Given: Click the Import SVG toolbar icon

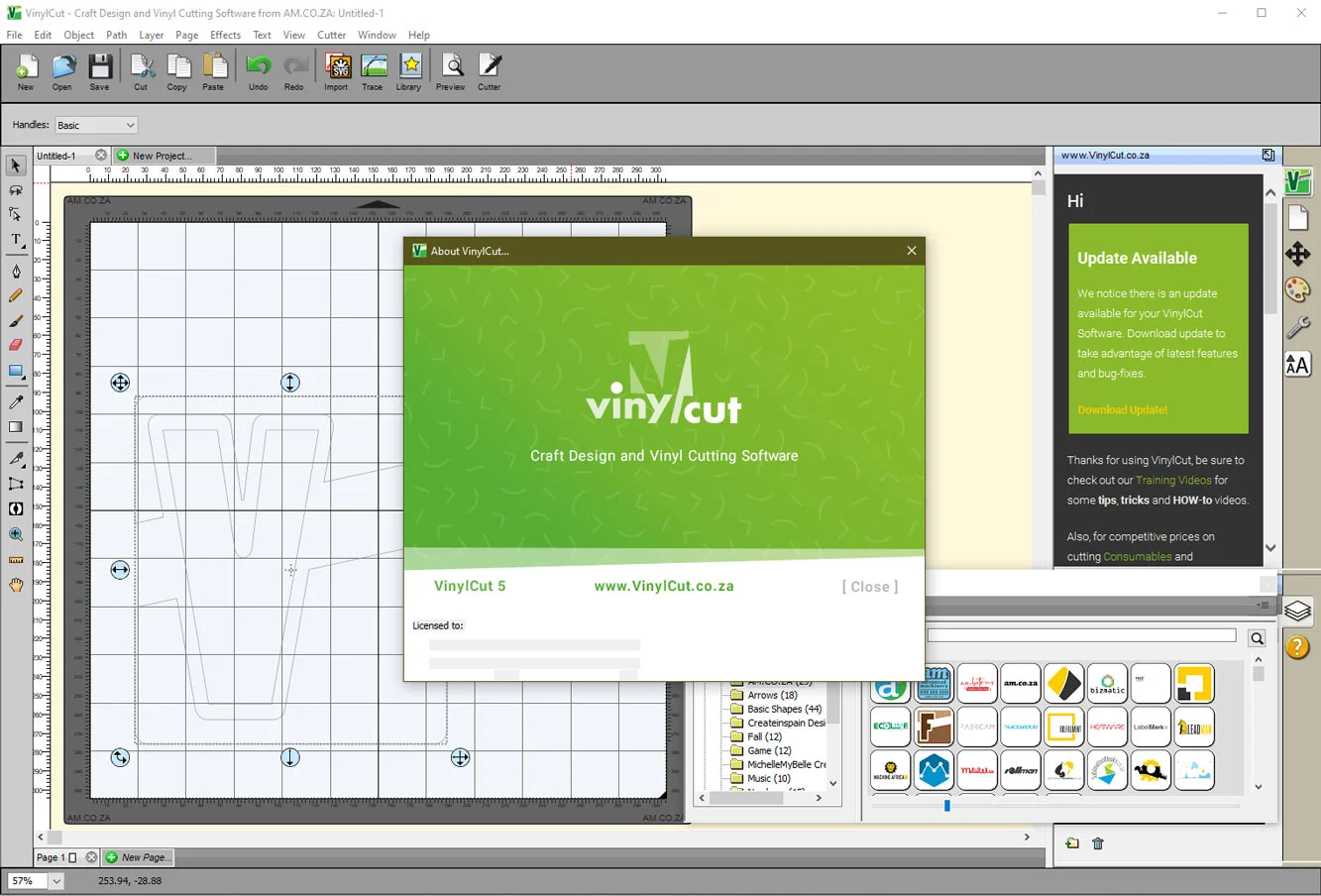Looking at the screenshot, I should (337, 71).
